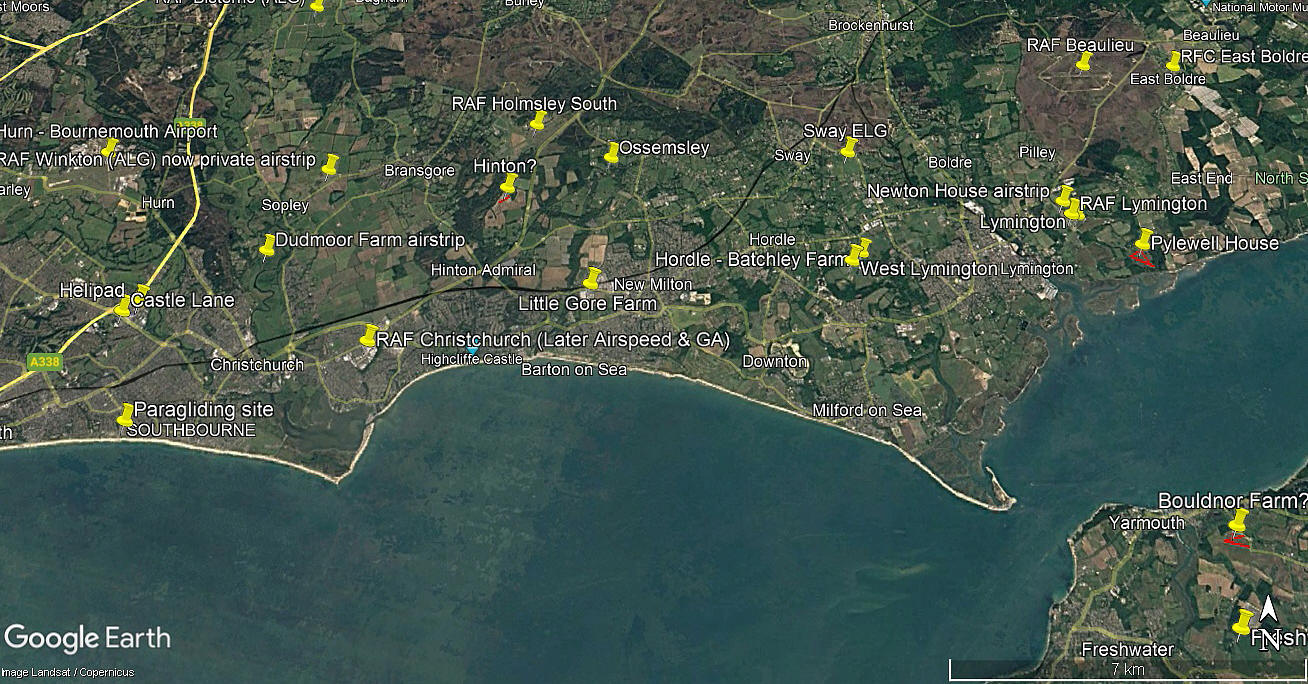
Task: Click the 'RFC East Boldre' label
Action: click(1244, 57)
